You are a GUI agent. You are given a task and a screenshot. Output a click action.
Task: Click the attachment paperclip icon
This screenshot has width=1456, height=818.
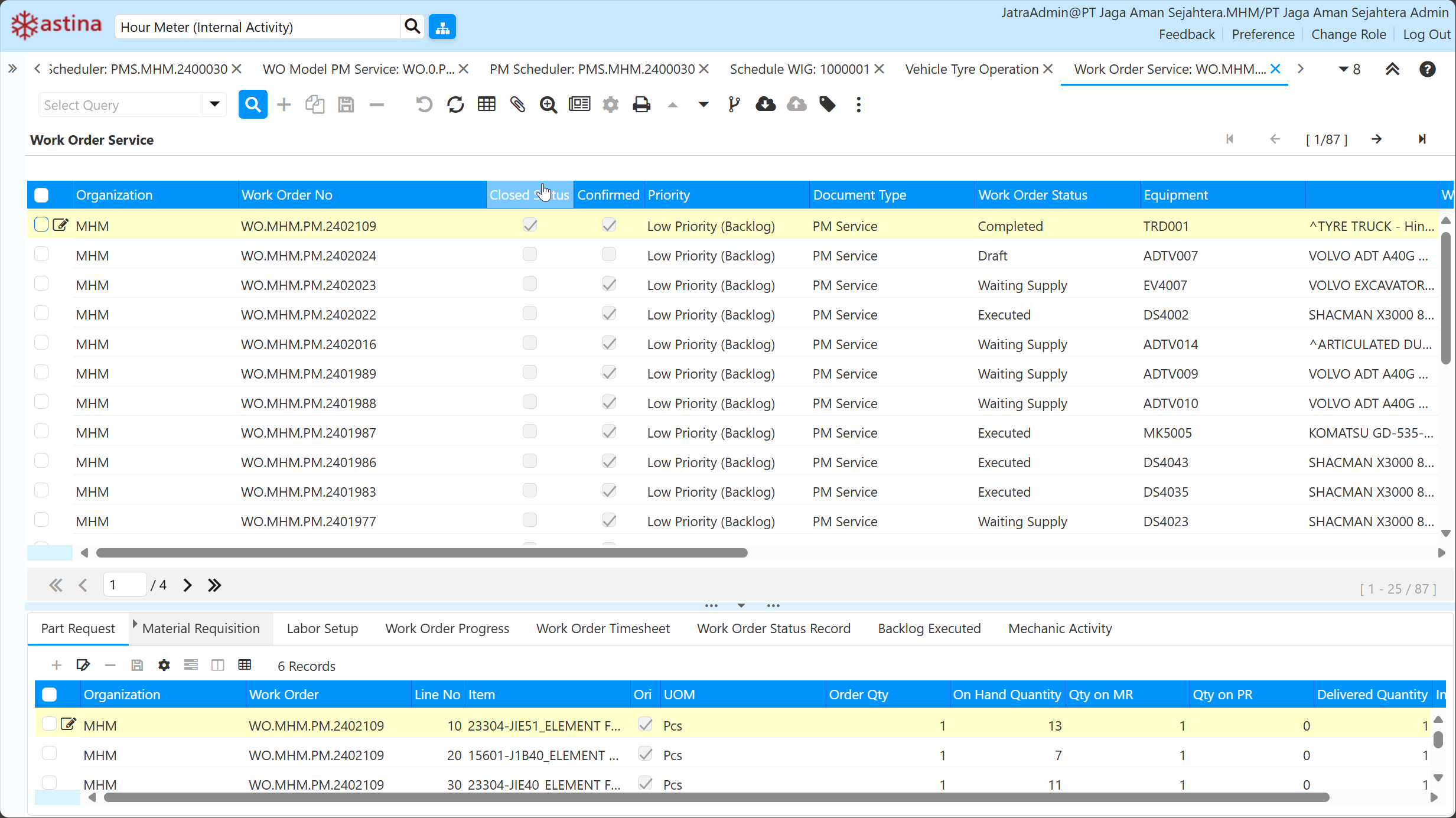517,105
